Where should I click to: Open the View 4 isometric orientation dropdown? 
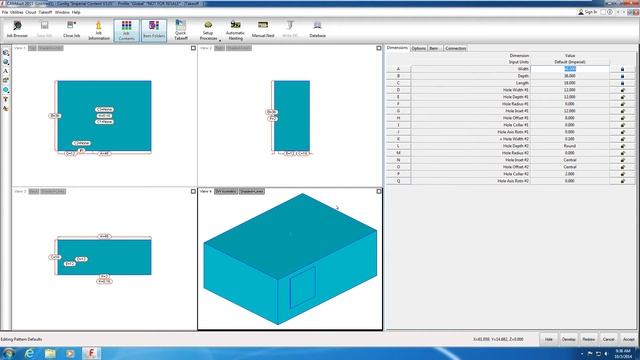point(226,191)
